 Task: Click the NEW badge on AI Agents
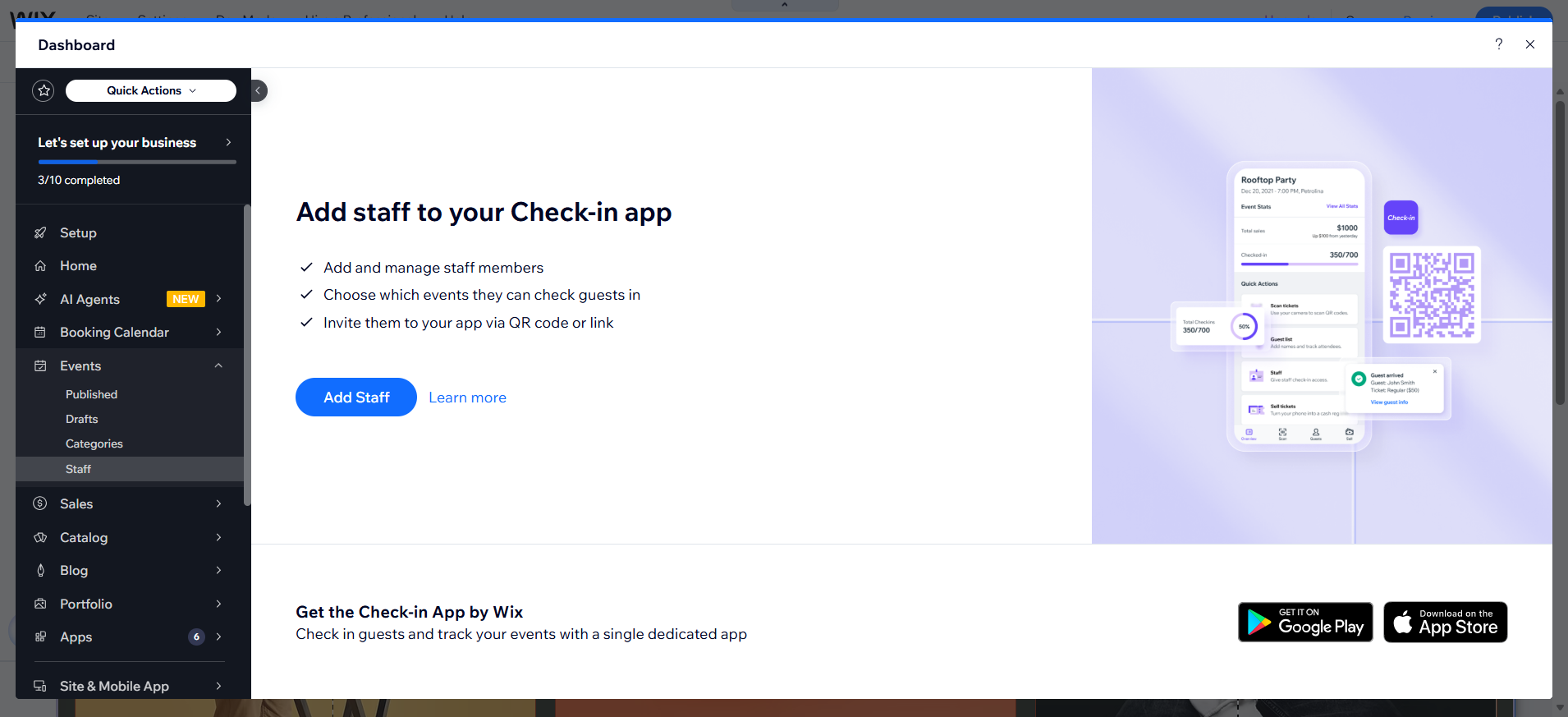pos(186,299)
